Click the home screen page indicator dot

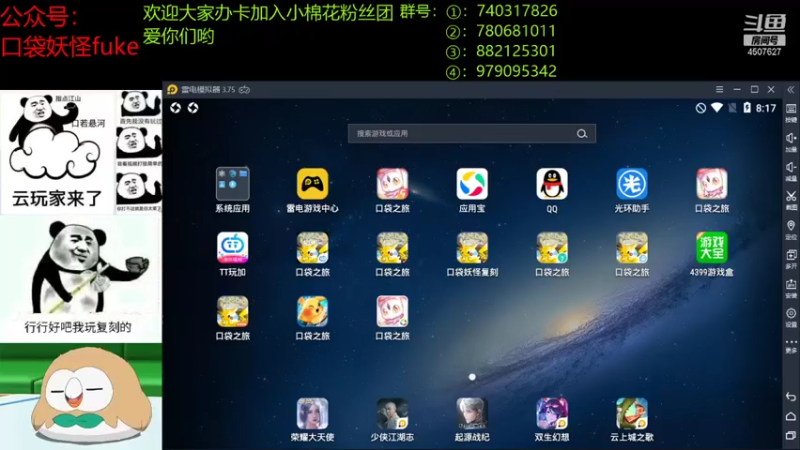(472, 377)
